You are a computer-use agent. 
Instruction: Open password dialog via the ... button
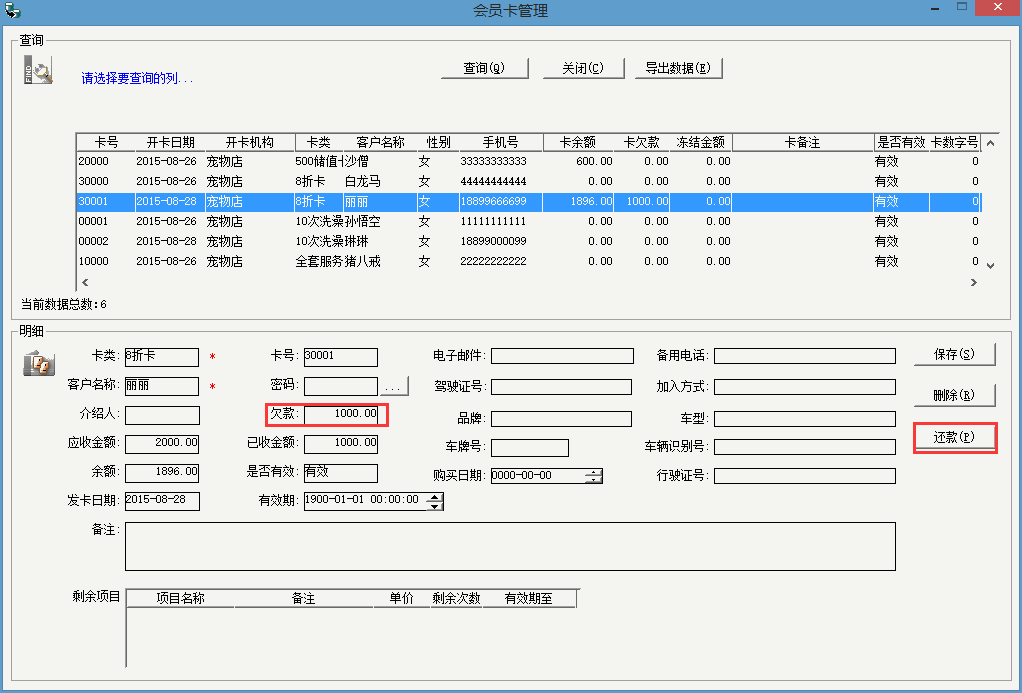393,386
